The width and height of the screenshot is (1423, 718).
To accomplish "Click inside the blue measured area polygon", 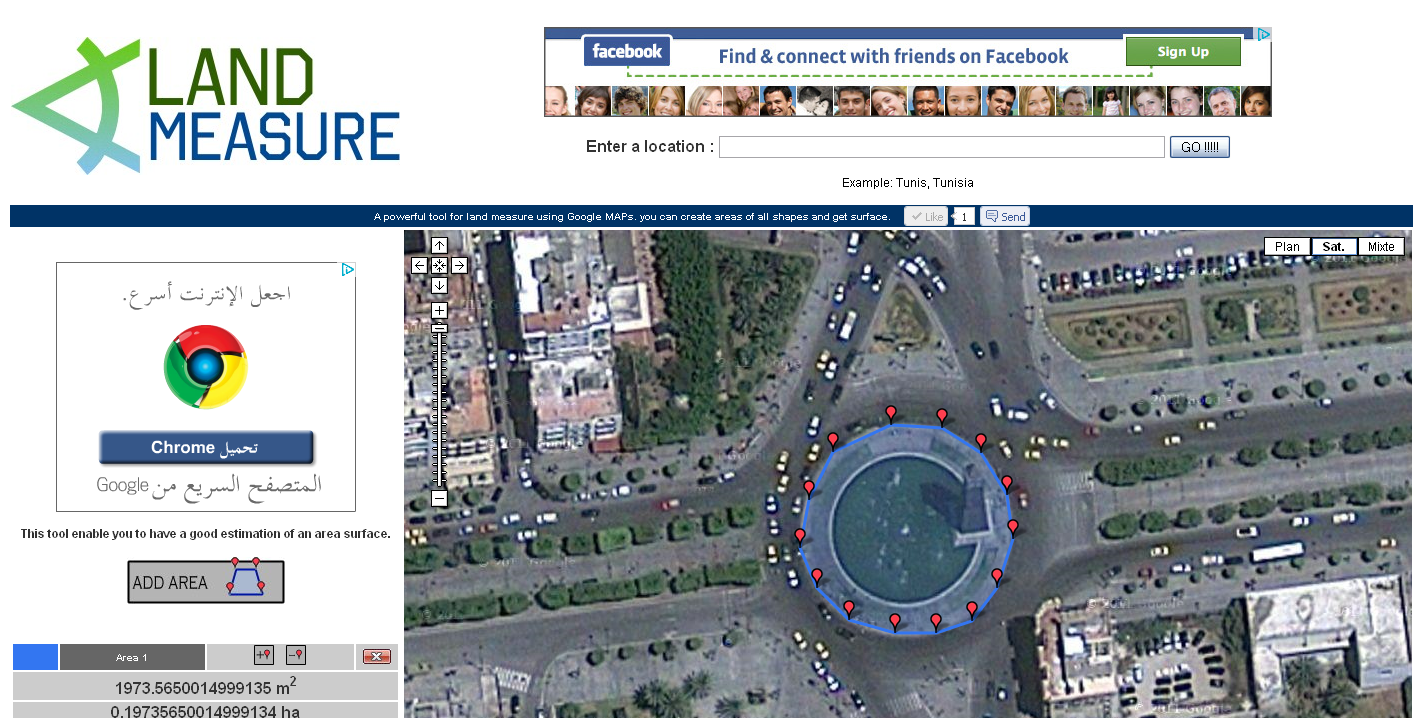I will point(905,528).
